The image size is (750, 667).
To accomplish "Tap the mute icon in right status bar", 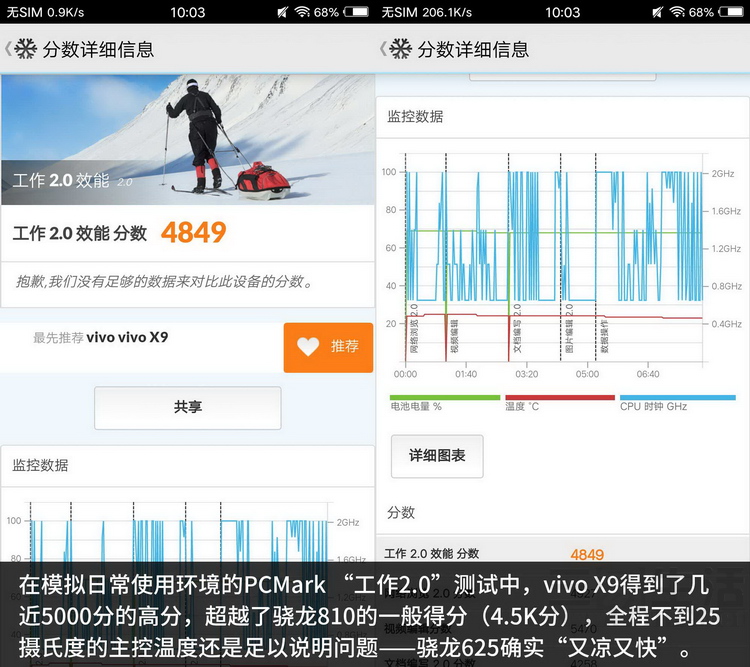I will (x=658, y=12).
